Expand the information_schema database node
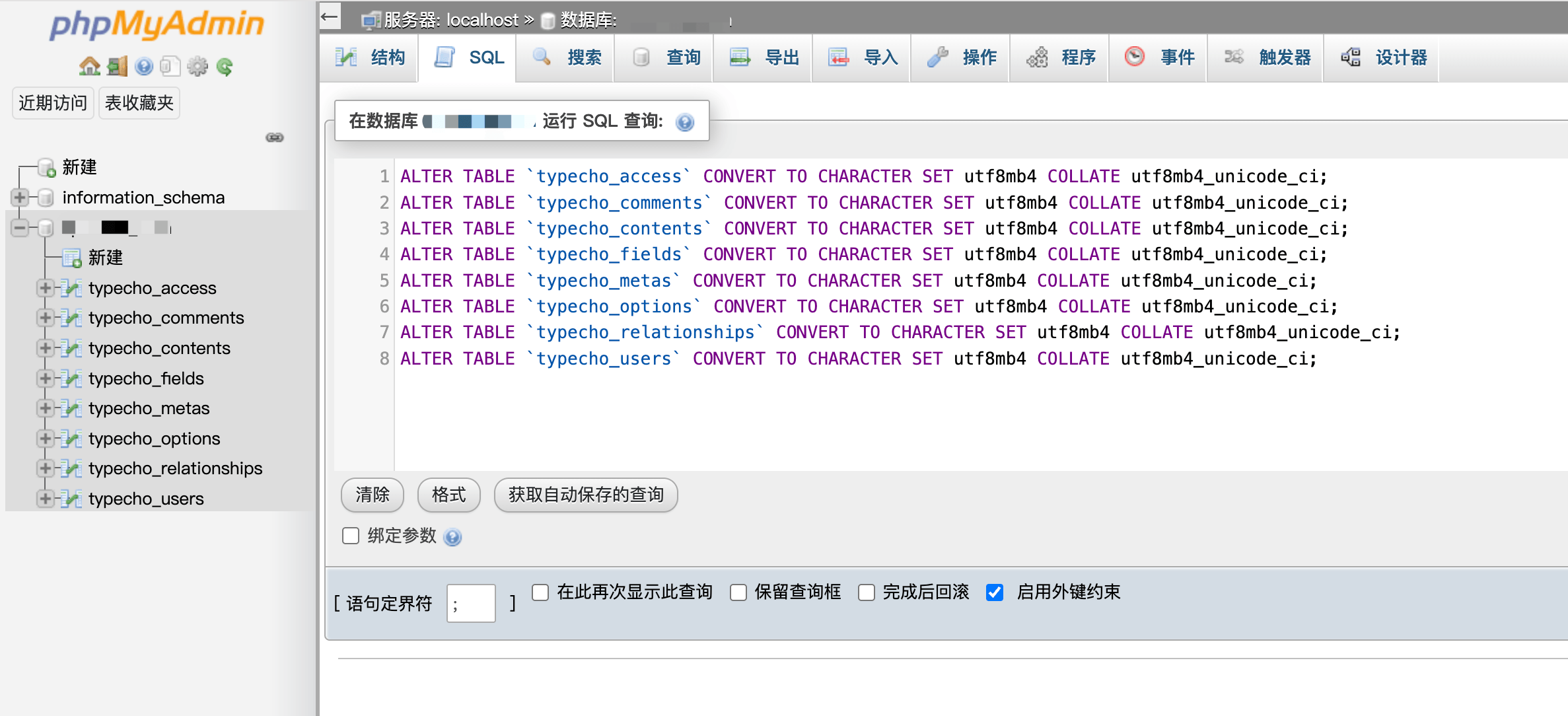This screenshot has height=716, width=1568. pos(19,197)
